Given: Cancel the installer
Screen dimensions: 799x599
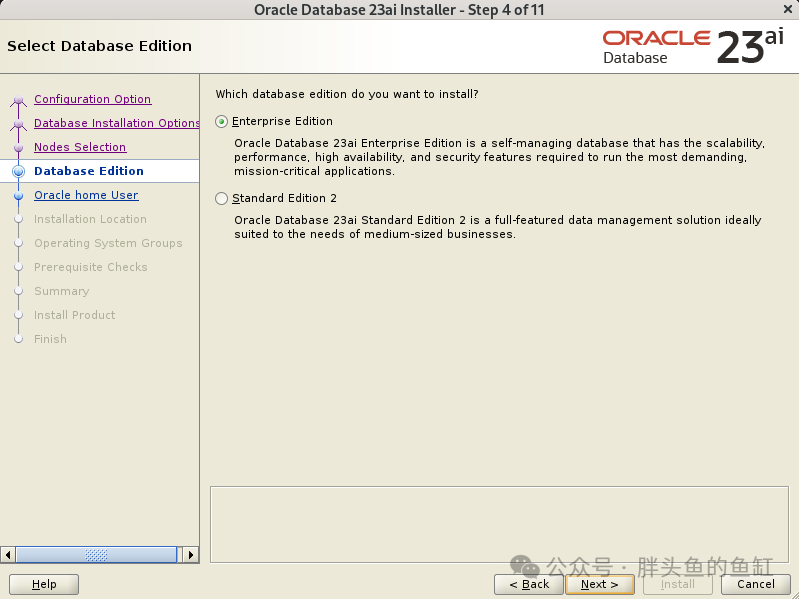Looking at the screenshot, I should 756,584.
